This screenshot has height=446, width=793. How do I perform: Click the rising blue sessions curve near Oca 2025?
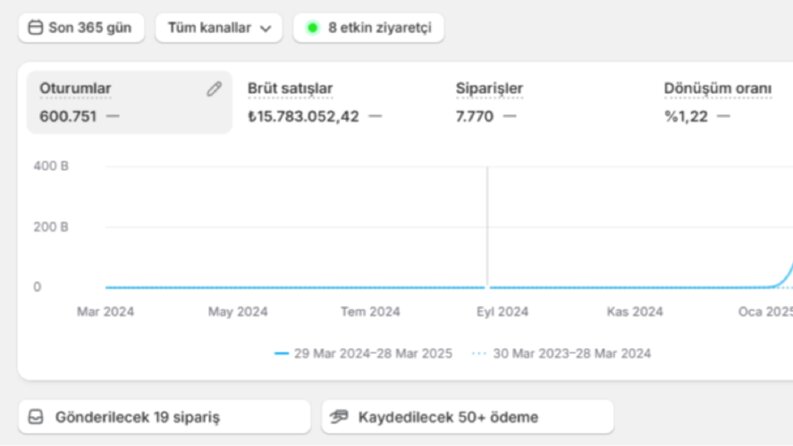[x=785, y=277]
